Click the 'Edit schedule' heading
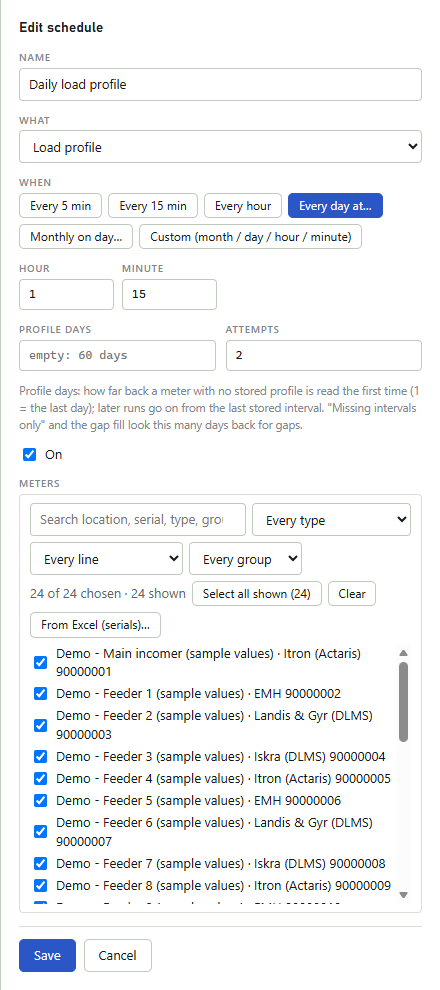Viewport: 440px width, 990px height. pos(61,28)
